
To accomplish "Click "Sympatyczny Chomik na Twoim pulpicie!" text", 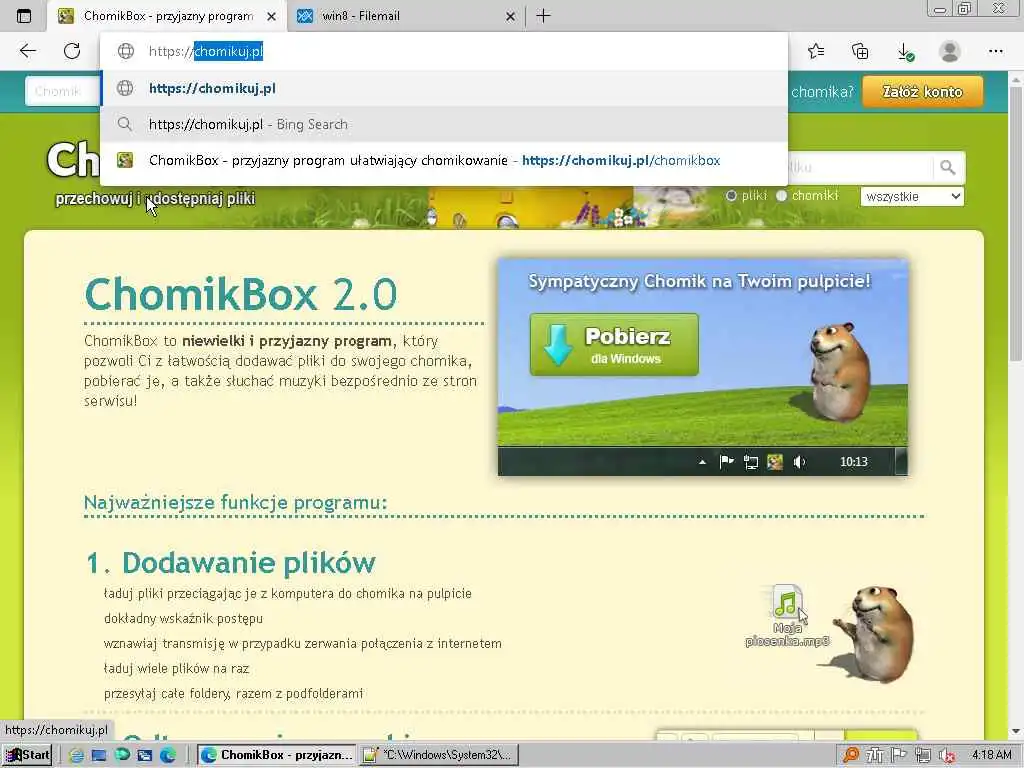I will click(x=699, y=281).
